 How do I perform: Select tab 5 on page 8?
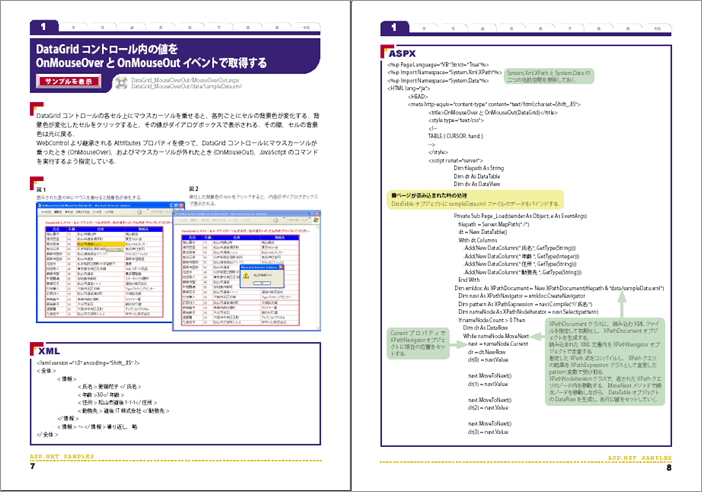[511, 28]
